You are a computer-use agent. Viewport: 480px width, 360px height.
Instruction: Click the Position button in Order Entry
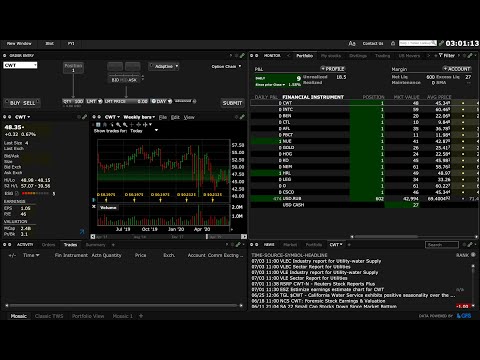pos(73,68)
